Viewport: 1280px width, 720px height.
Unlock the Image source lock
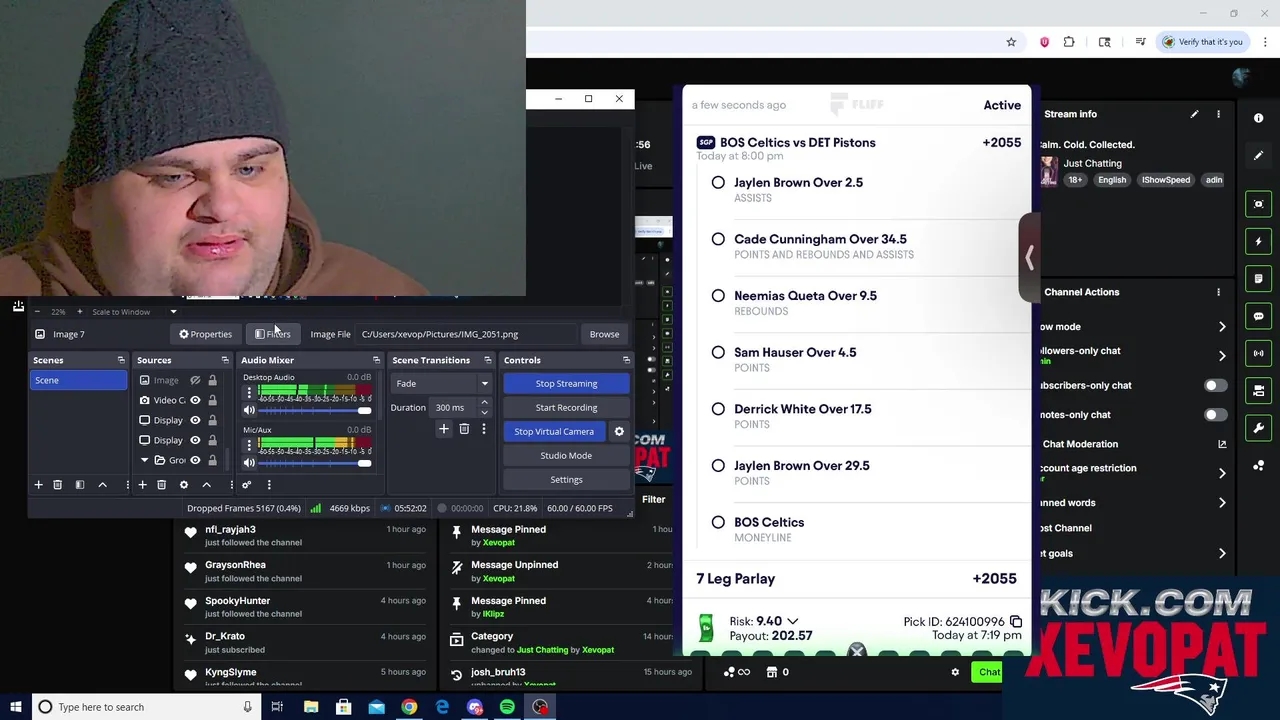212,380
